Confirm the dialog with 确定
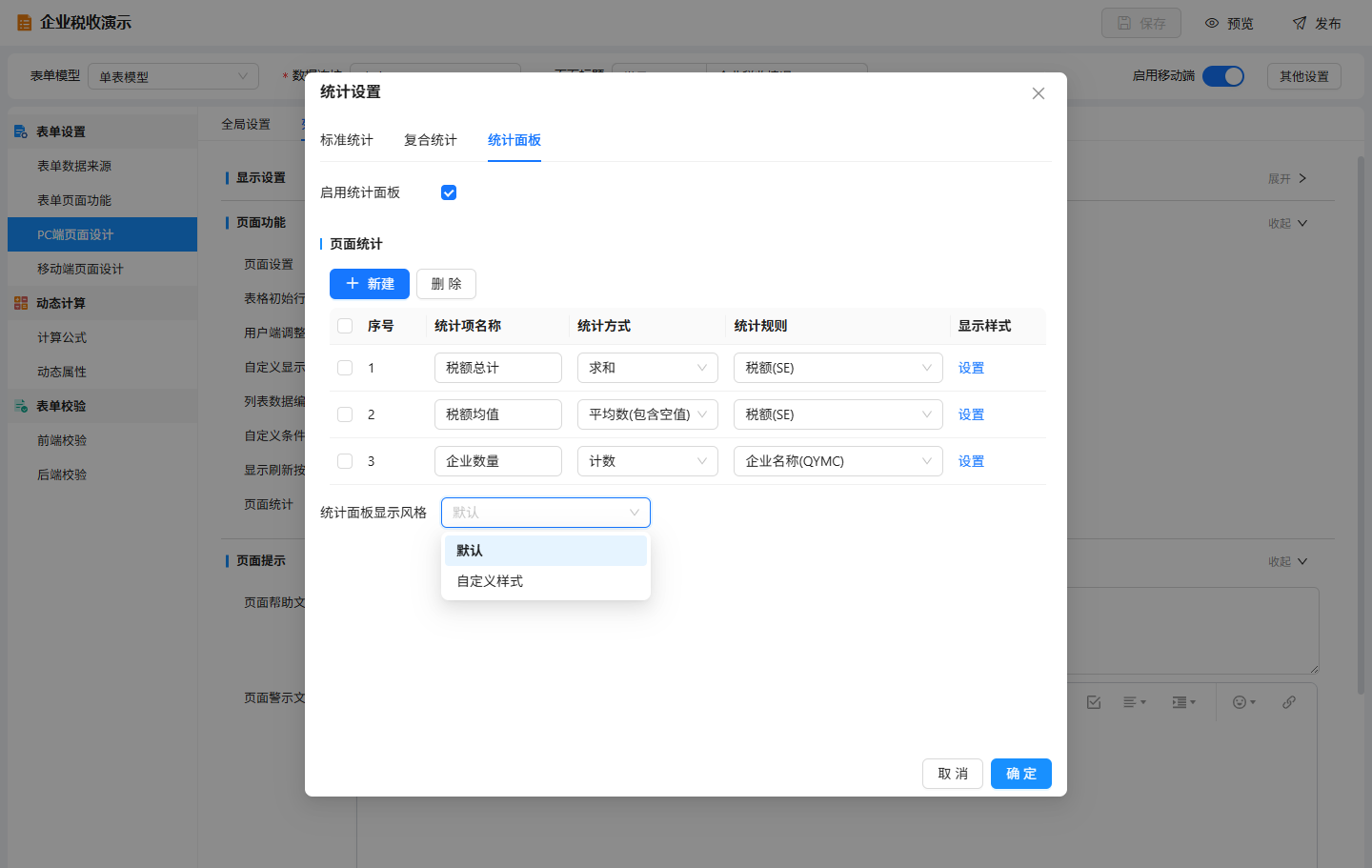The image size is (1372, 868). 1021,774
